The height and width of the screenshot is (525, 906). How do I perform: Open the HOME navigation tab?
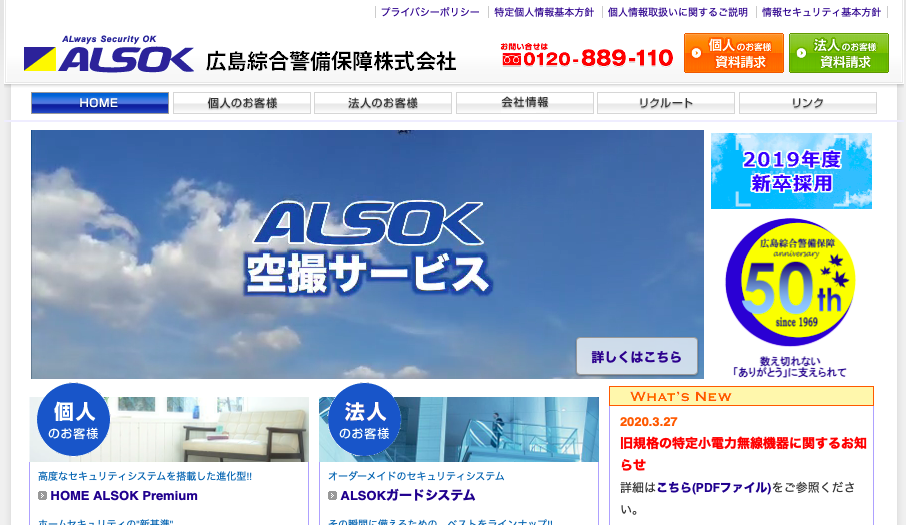[99, 103]
